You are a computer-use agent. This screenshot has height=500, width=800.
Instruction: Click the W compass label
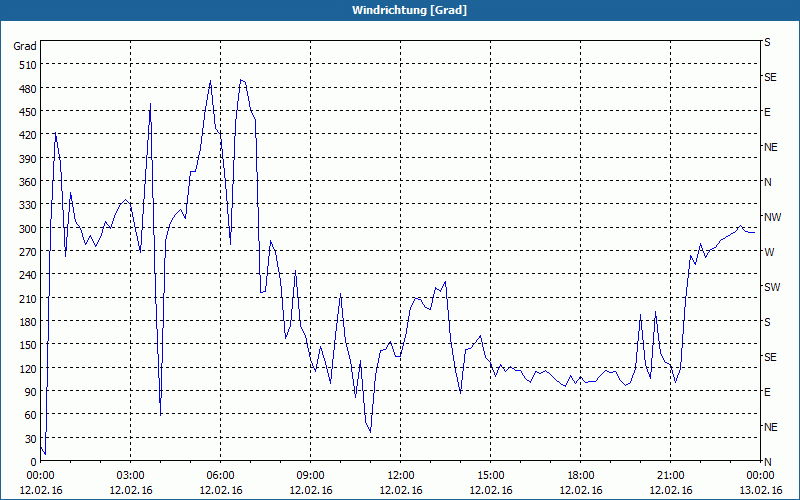tap(769, 252)
